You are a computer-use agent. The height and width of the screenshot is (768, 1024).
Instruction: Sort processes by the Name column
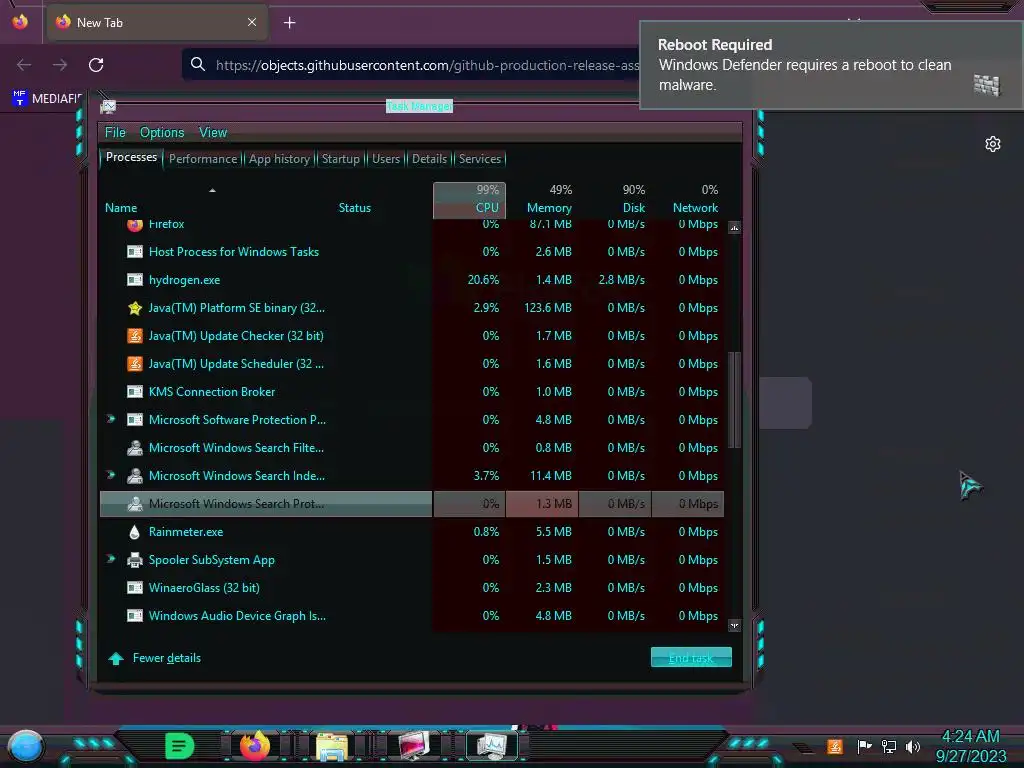pos(121,208)
